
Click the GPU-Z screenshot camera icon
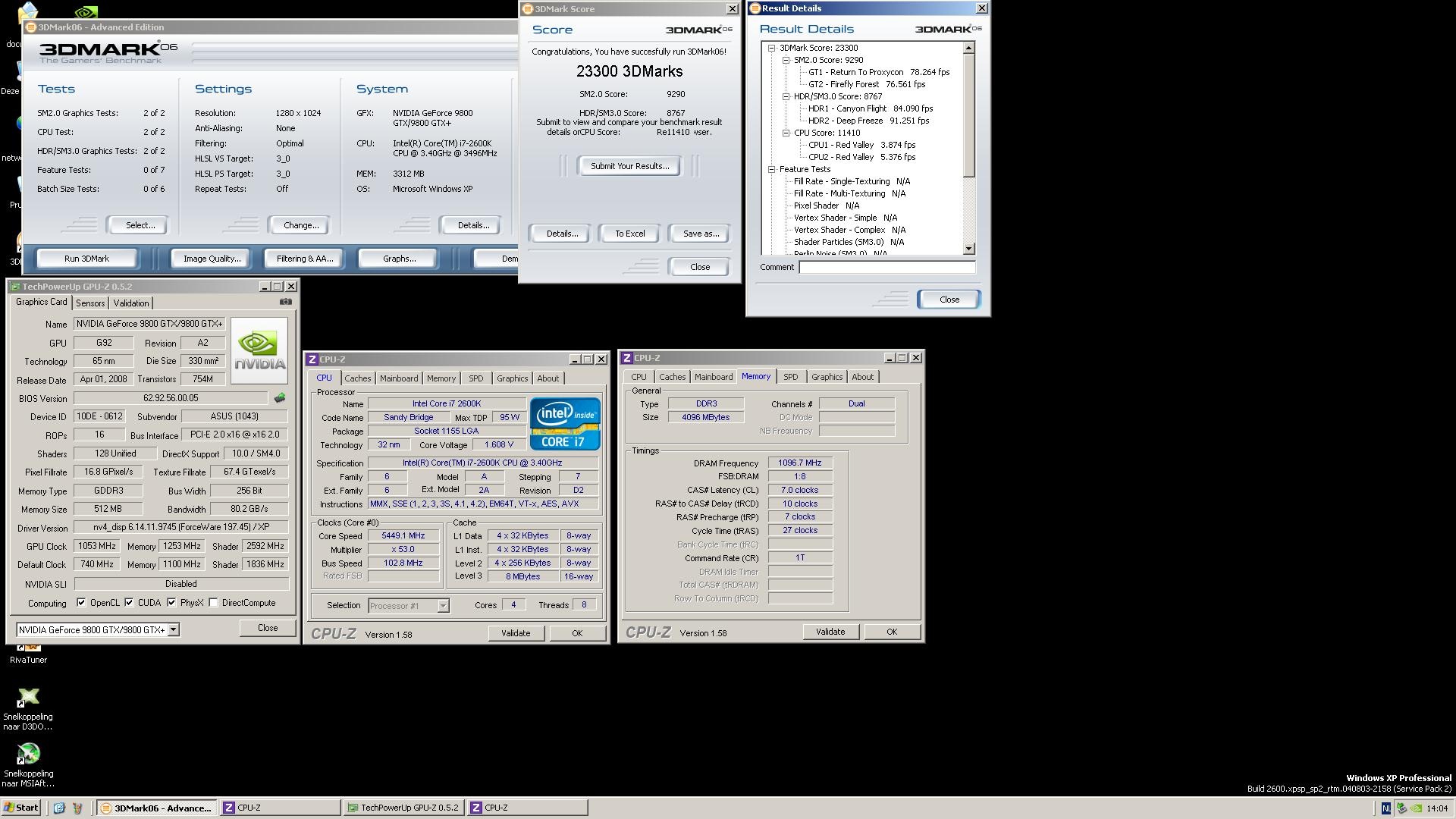tap(285, 302)
